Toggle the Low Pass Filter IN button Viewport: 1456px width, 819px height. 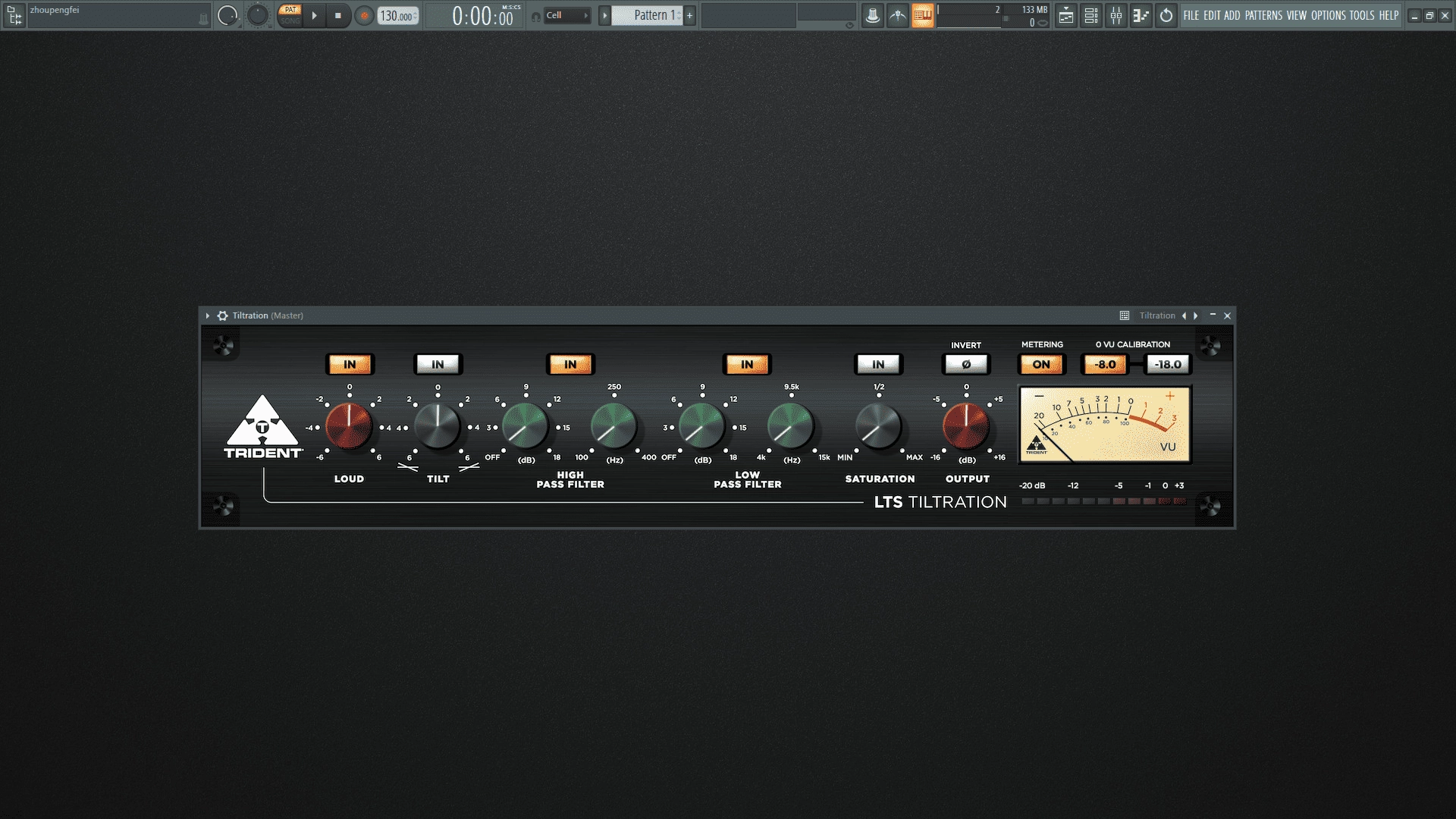coord(747,365)
